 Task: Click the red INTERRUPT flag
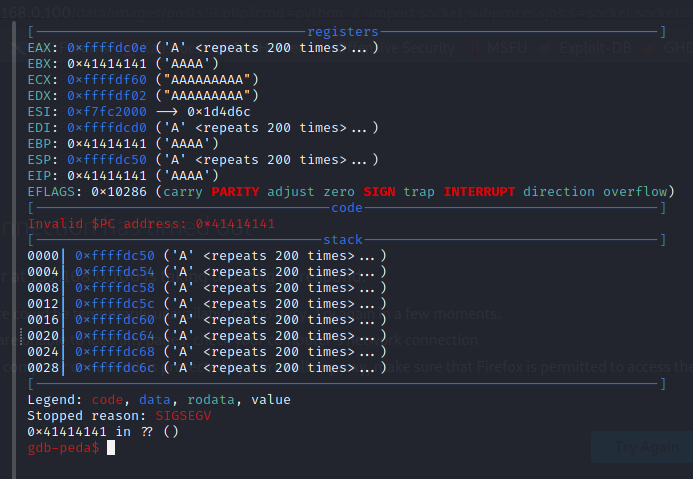479,192
